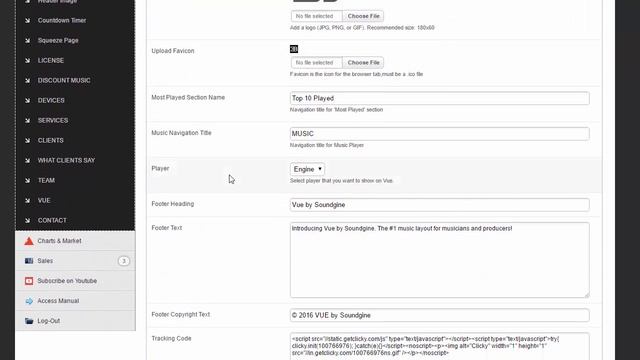The width and height of the screenshot is (640, 360).
Task: Click the Music Navigation Title field
Action: 440,134
